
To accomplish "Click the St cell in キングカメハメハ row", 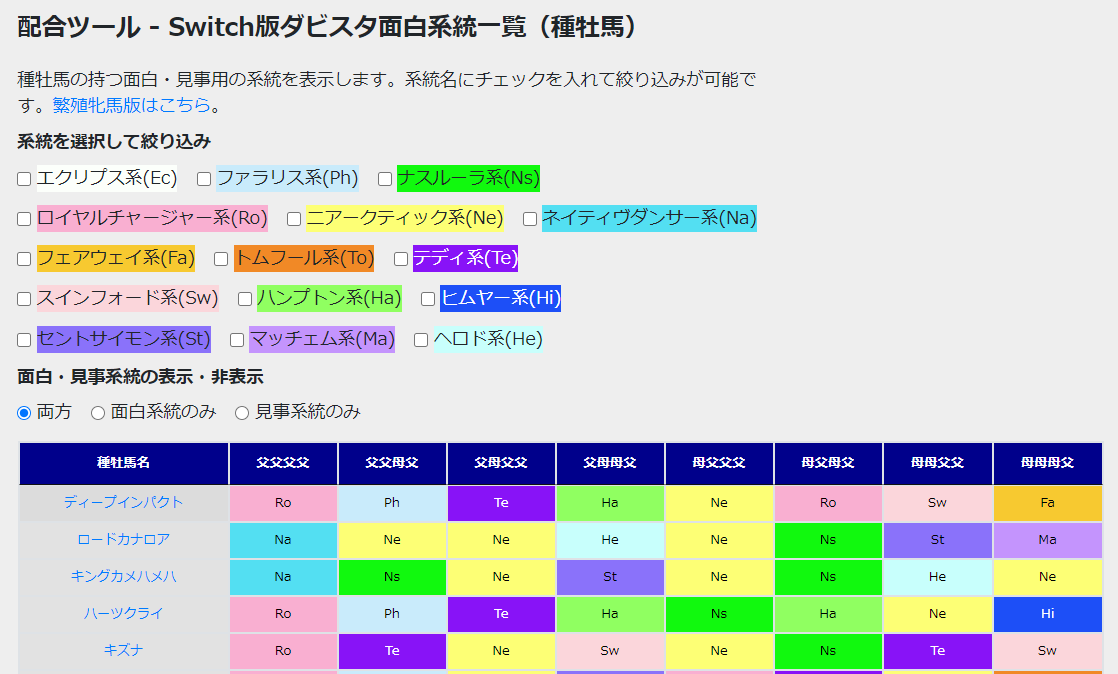I will coord(610,577).
